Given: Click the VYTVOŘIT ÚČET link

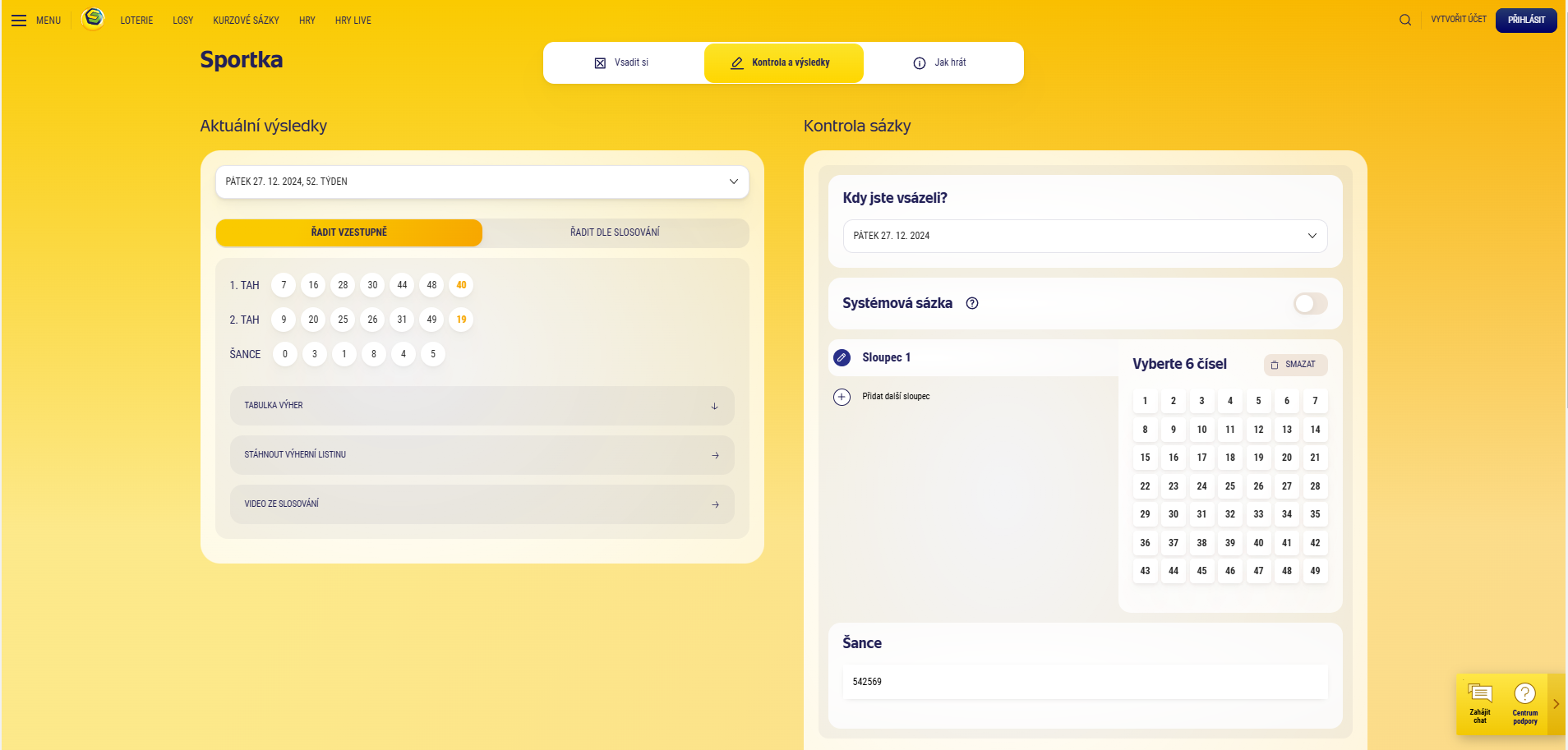Looking at the screenshot, I should click(1459, 19).
